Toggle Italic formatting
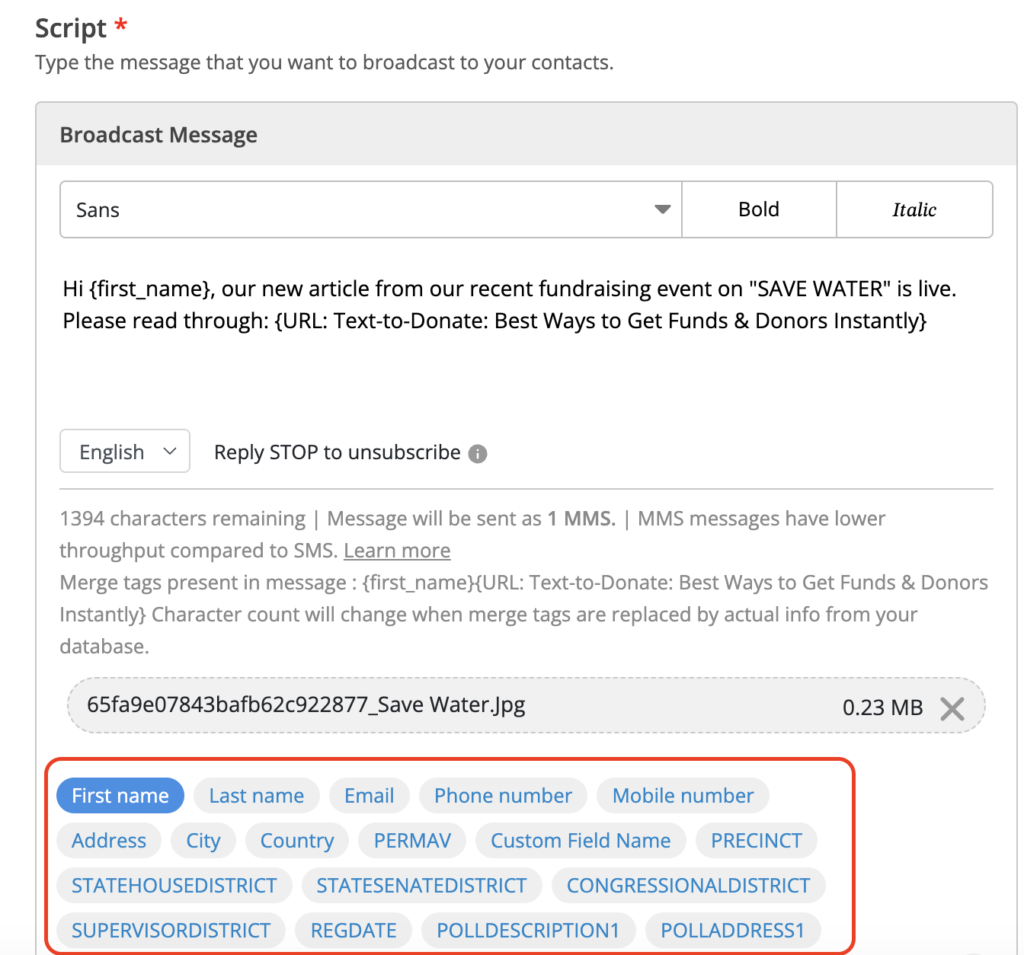This screenshot has width=1024, height=955. pos(914,210)
